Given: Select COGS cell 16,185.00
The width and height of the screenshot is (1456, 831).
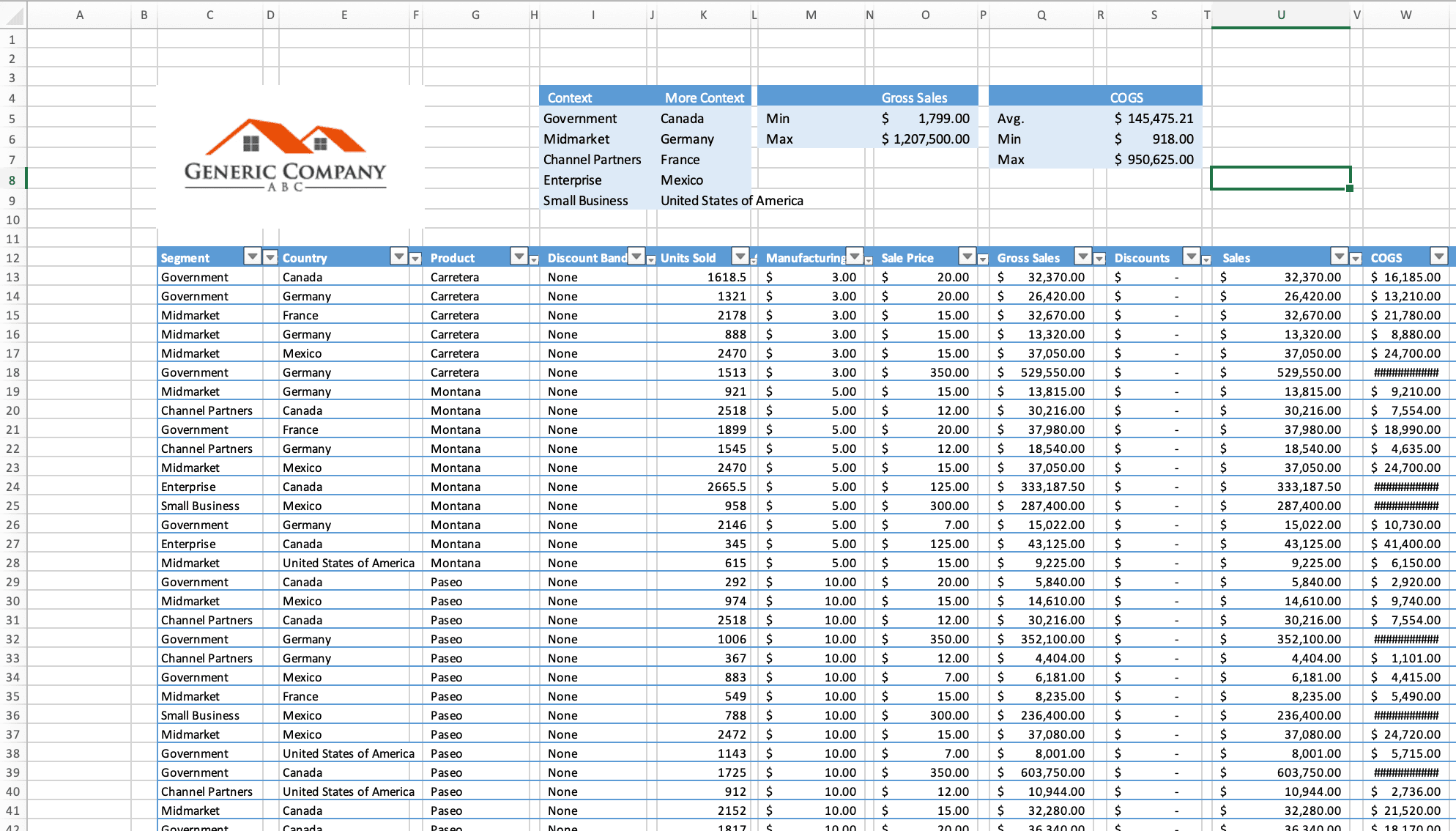Looking at the screenshot, I should (1406, 277).
